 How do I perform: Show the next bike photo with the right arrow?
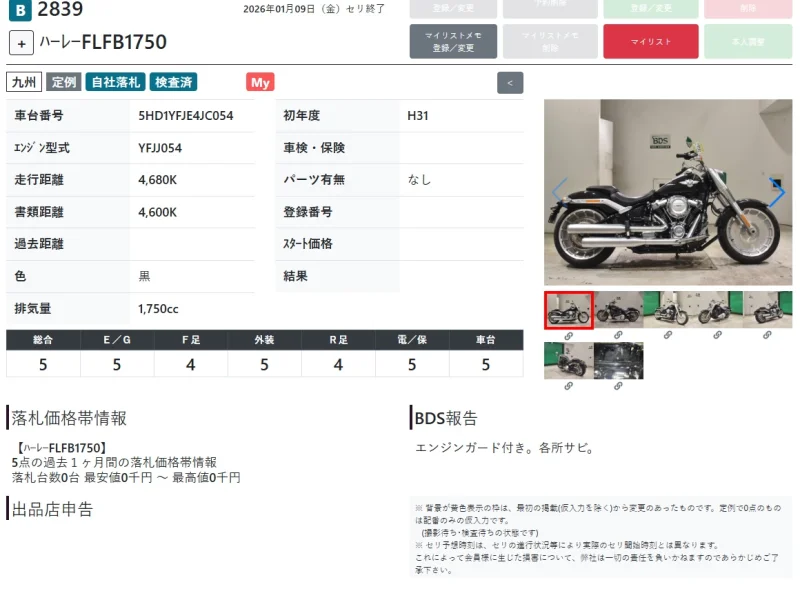[777, 192]
